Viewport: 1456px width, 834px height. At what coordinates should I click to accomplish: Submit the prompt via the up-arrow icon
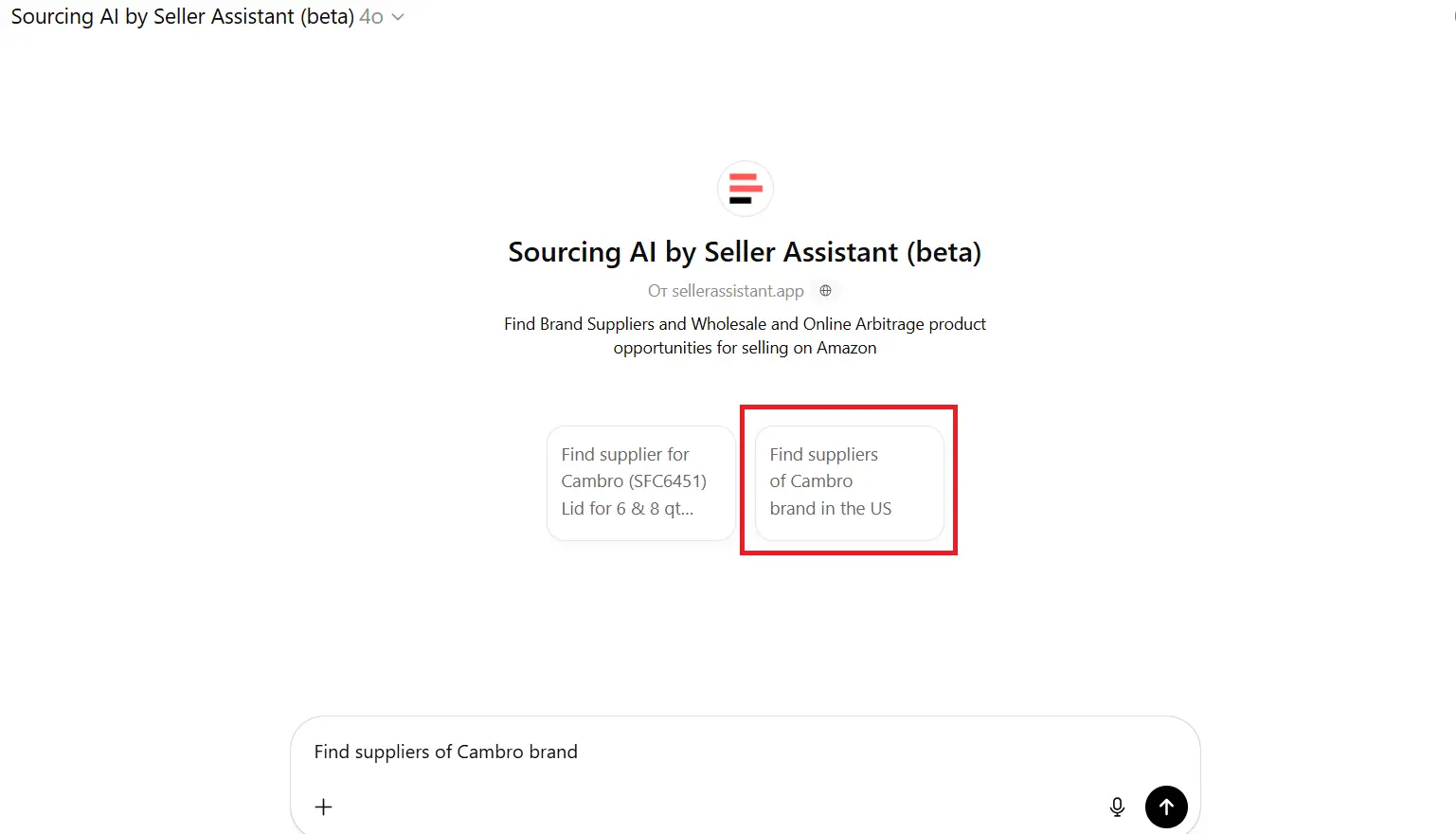[x=1166, y=807]
